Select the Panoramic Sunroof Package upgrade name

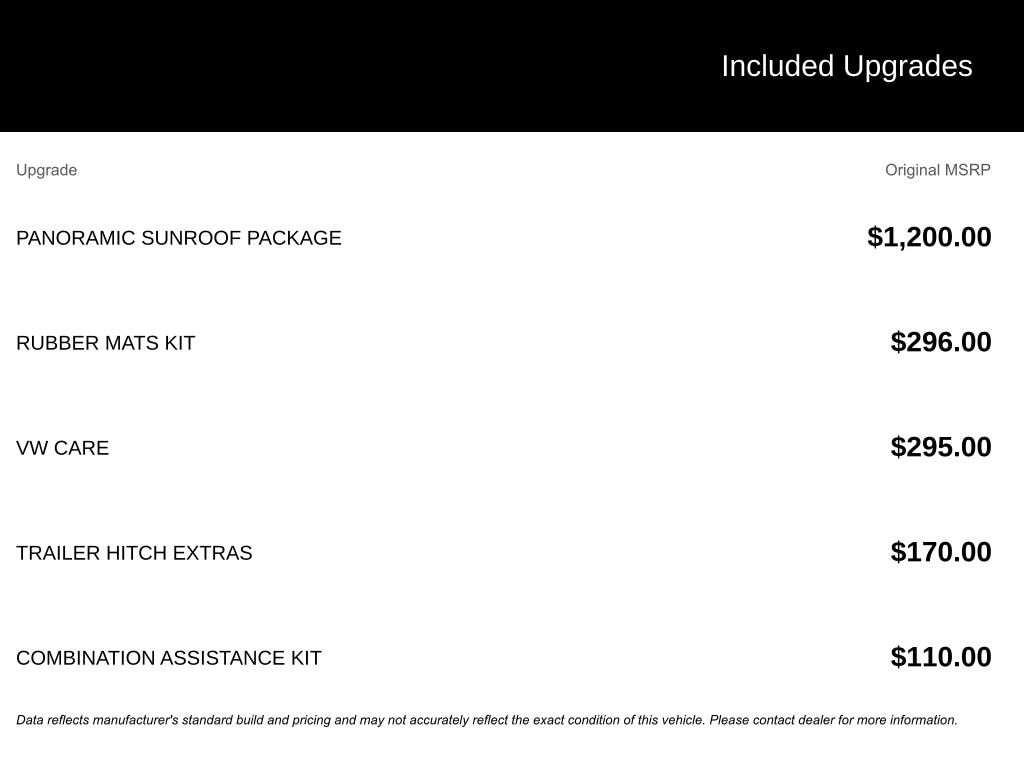coord(178,238)
